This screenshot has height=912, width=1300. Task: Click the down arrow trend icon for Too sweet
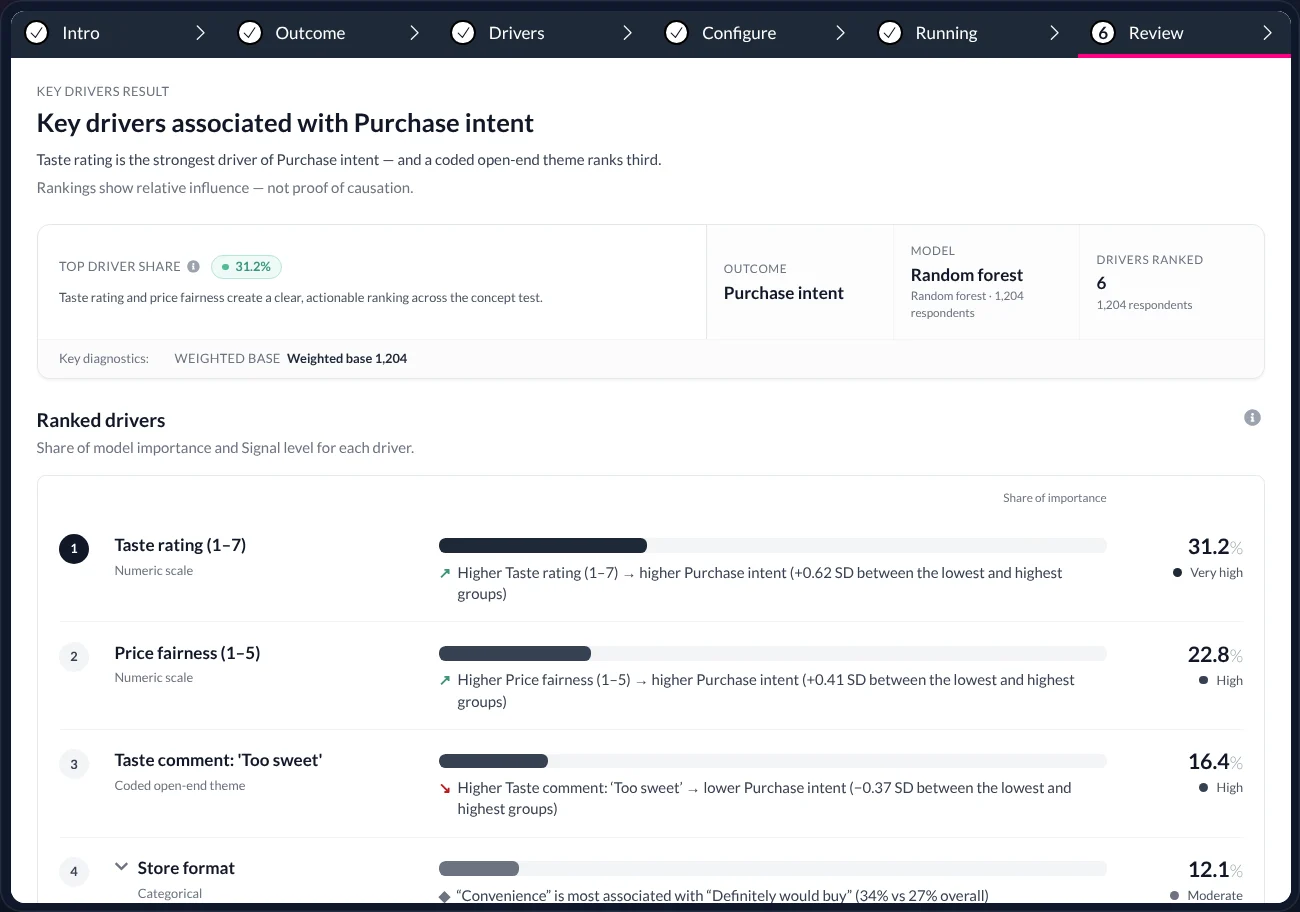pyautogui.click(x=445, y=789)
